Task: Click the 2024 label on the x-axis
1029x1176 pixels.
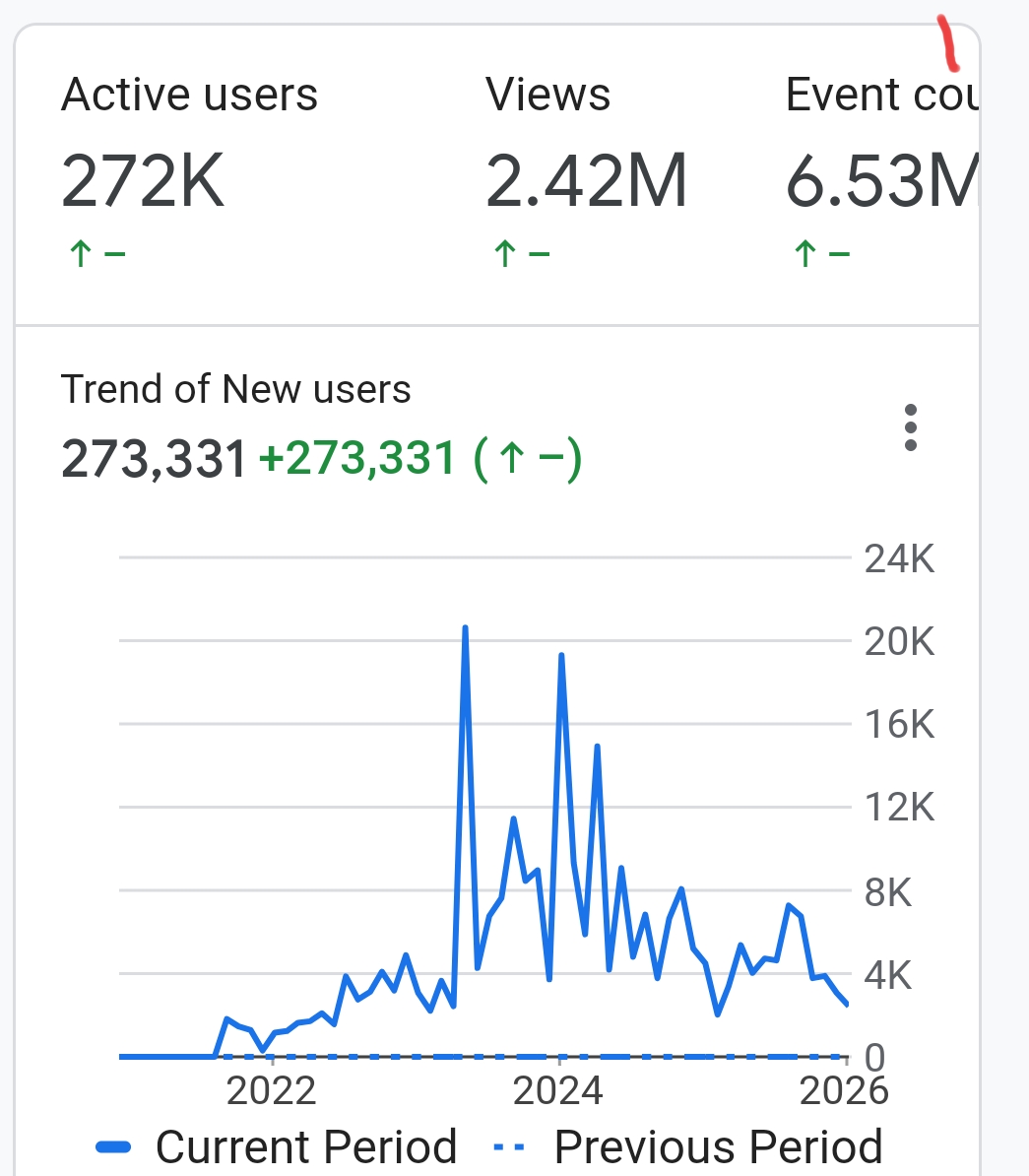Action: coord(558,1090)
